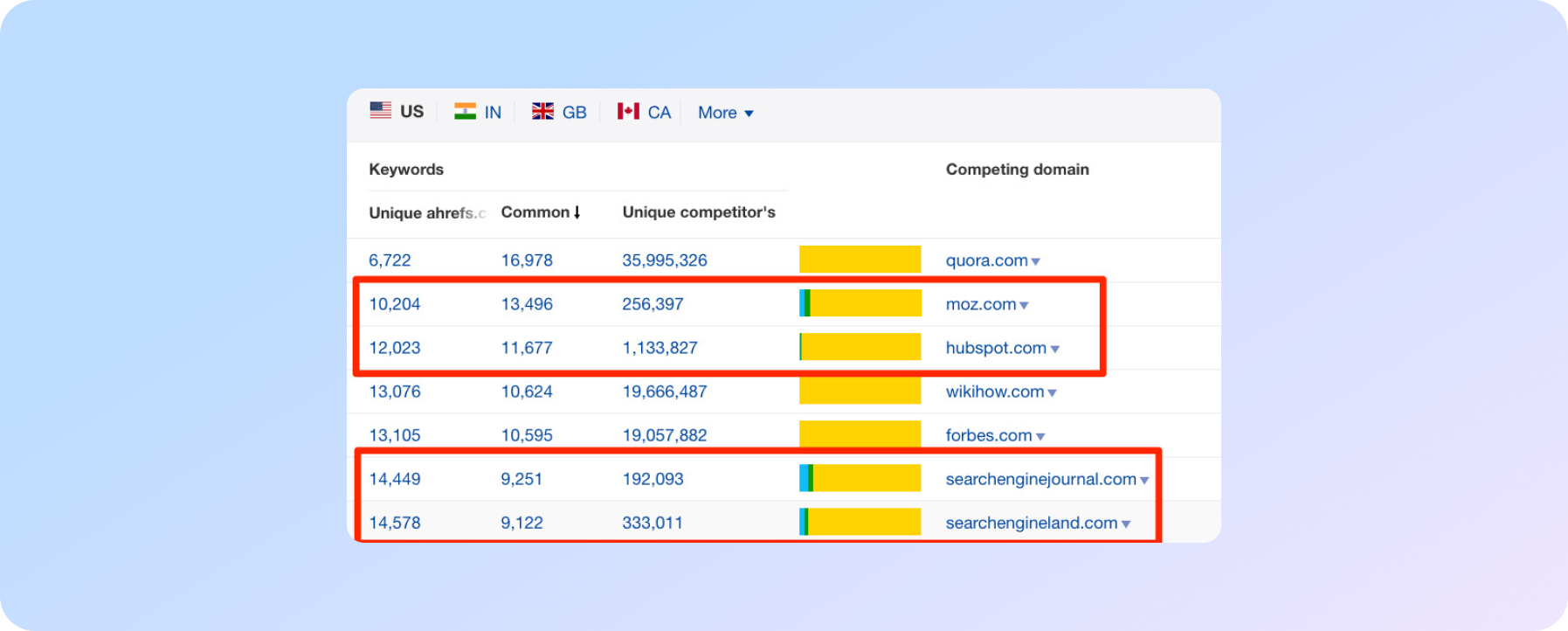Open searchengineland.com domain dropdown
The height and width of the screenshot is (631, 1568).
(1038, 523)
